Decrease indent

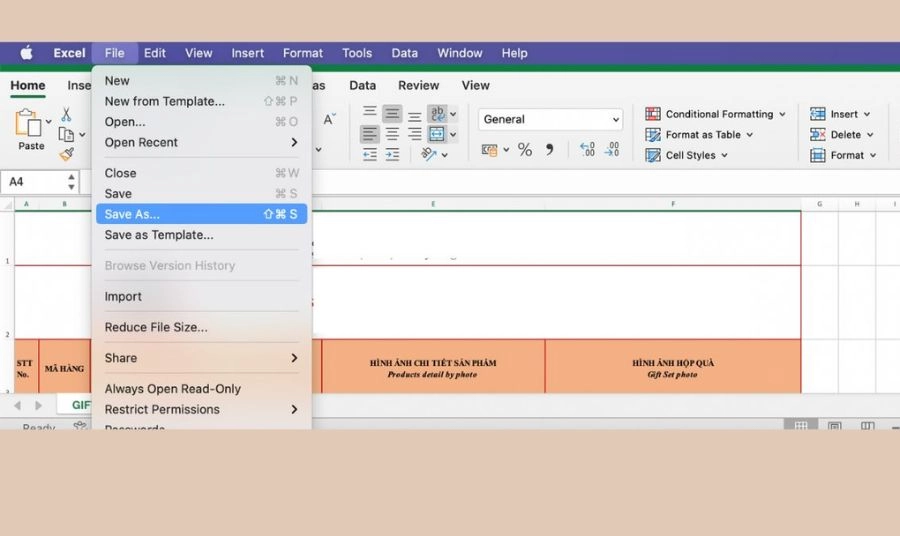[370, 154]
